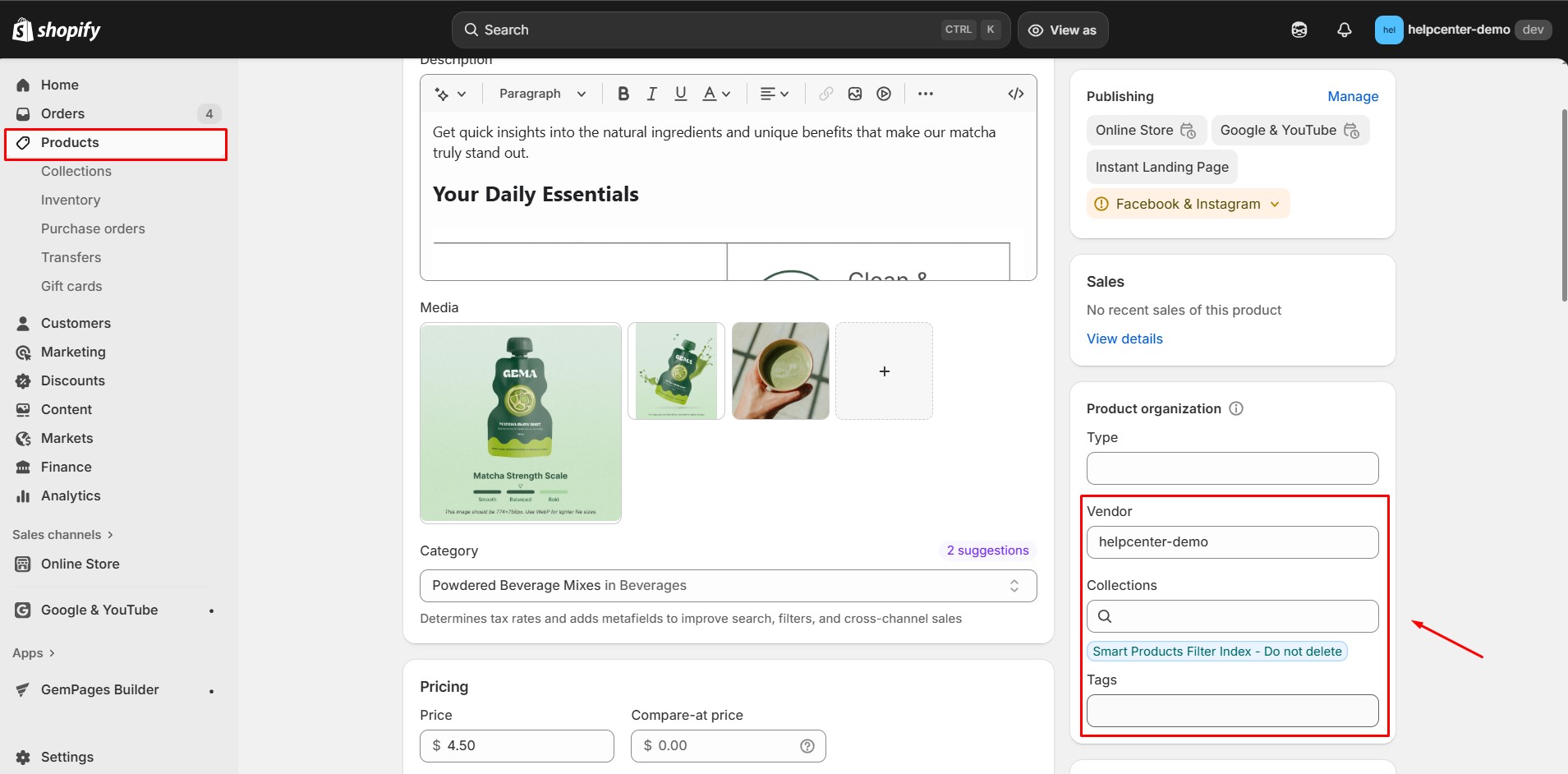The width and height of the screenshot is (1568, 774).
Task: Insert a hyperlink into the description
Action: (x=825, y=94)
